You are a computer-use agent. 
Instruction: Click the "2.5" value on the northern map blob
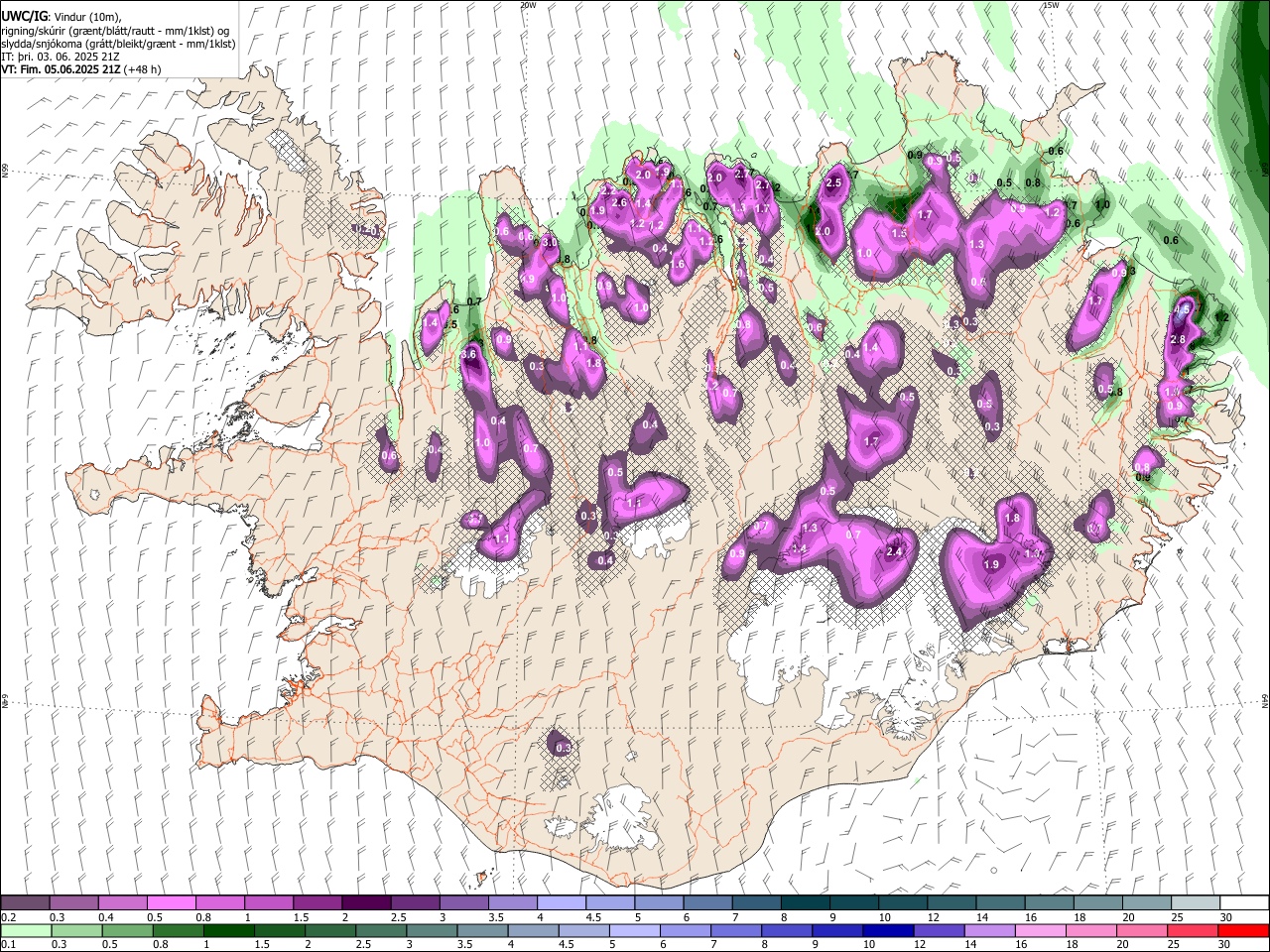click(833, 182)
